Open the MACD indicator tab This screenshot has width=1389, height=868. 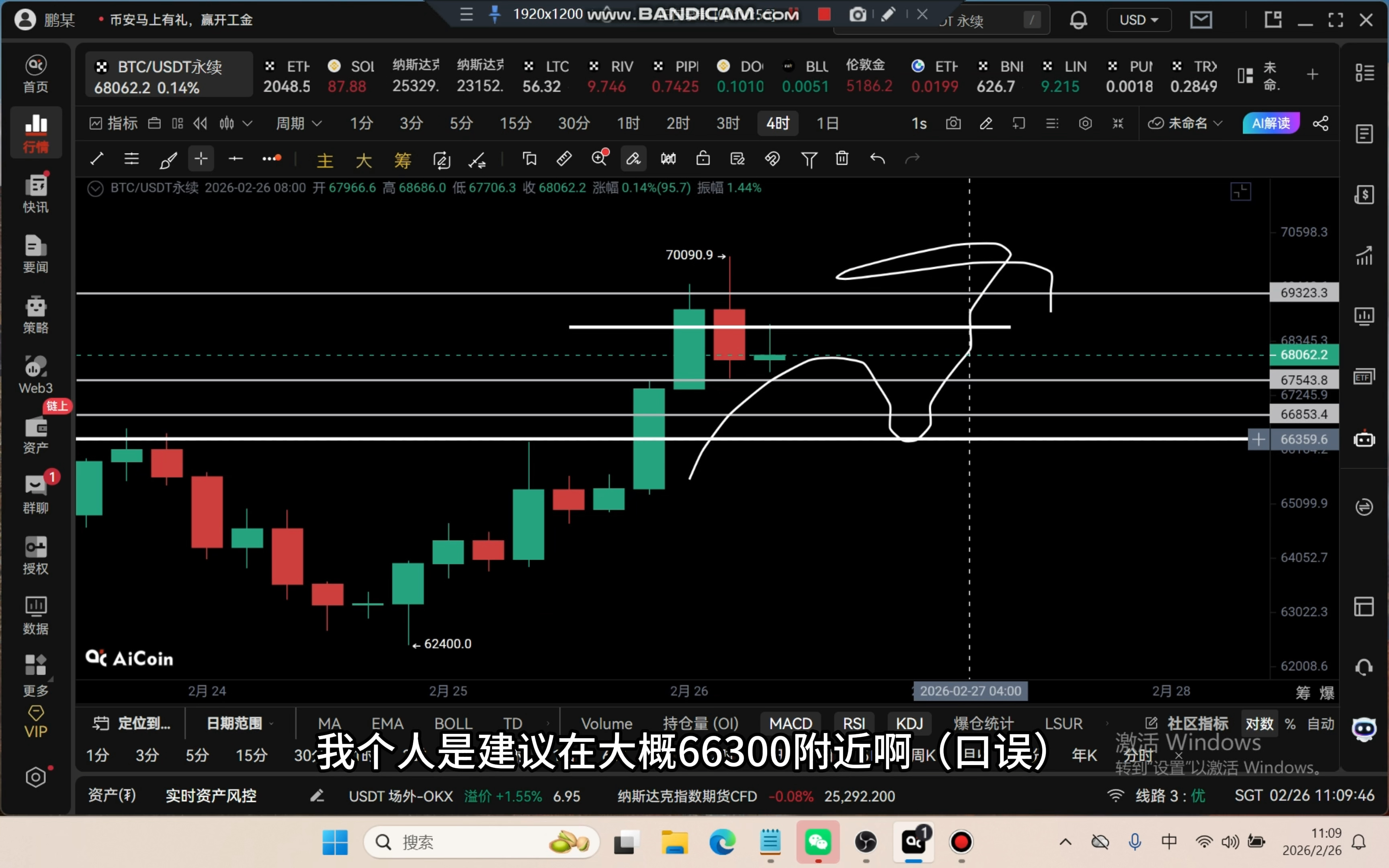tap(790, 723)
